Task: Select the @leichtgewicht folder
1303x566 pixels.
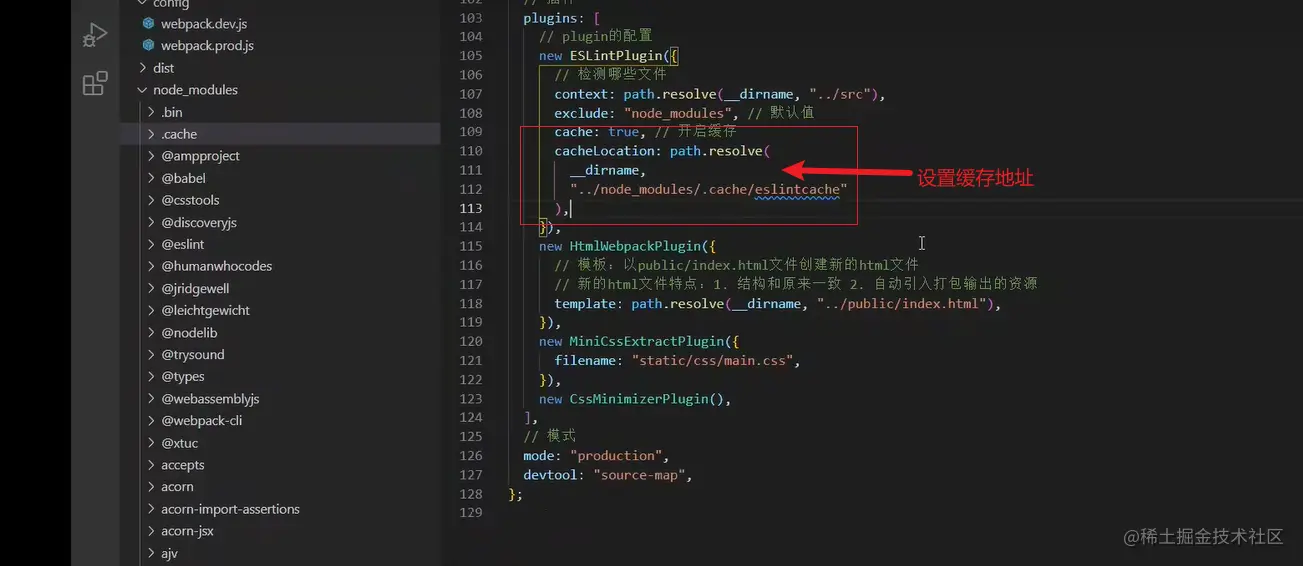Action: pyautogui.click(x=205, y=310)
